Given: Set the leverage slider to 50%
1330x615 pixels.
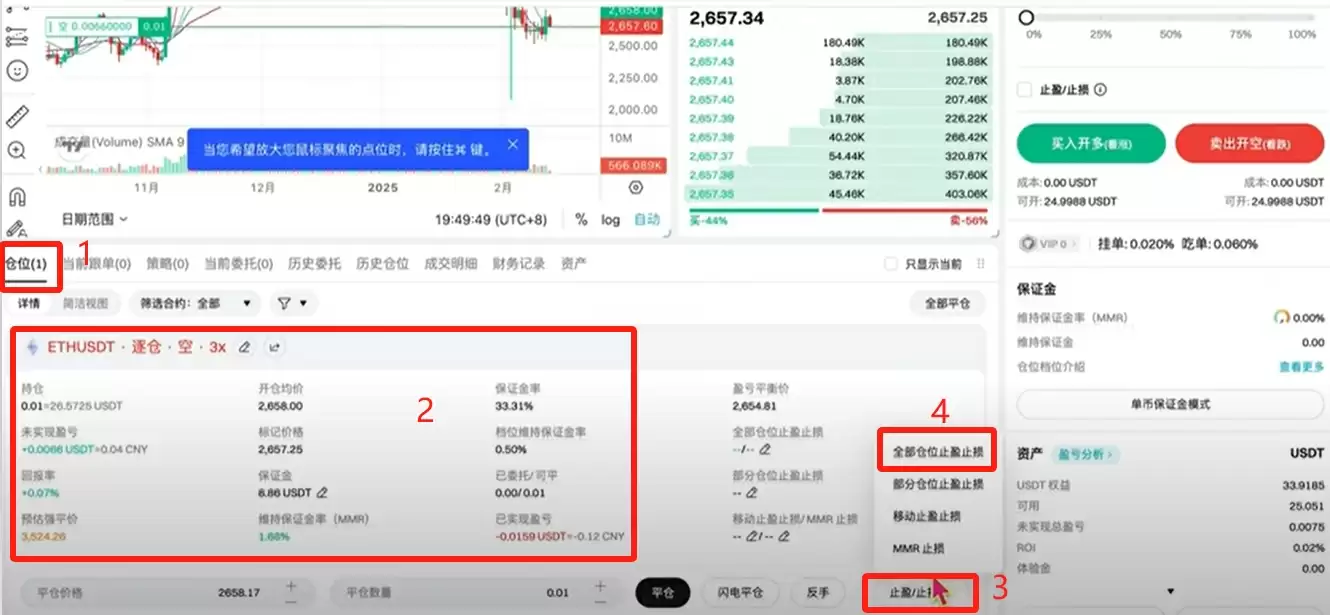Looking at the screenshot, I should 1170,17.
